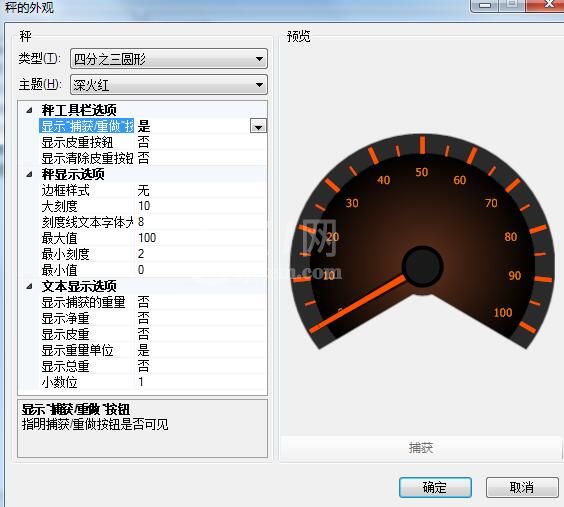Image resolution: width=564 pixels, height=507 pixels.
Task: Click the 显示捕获的重量 property row
Action: click(153, 302)
